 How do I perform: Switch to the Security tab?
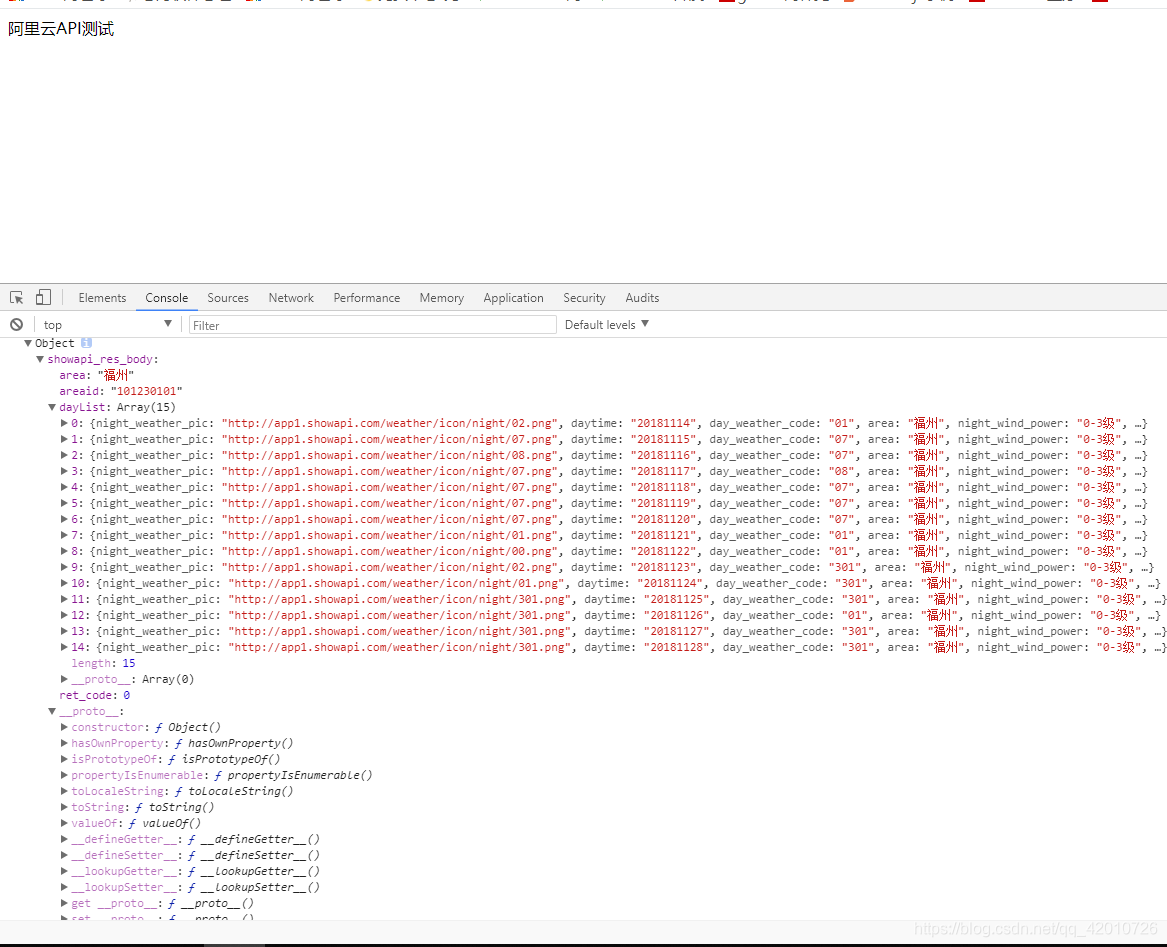coord(584,298)
